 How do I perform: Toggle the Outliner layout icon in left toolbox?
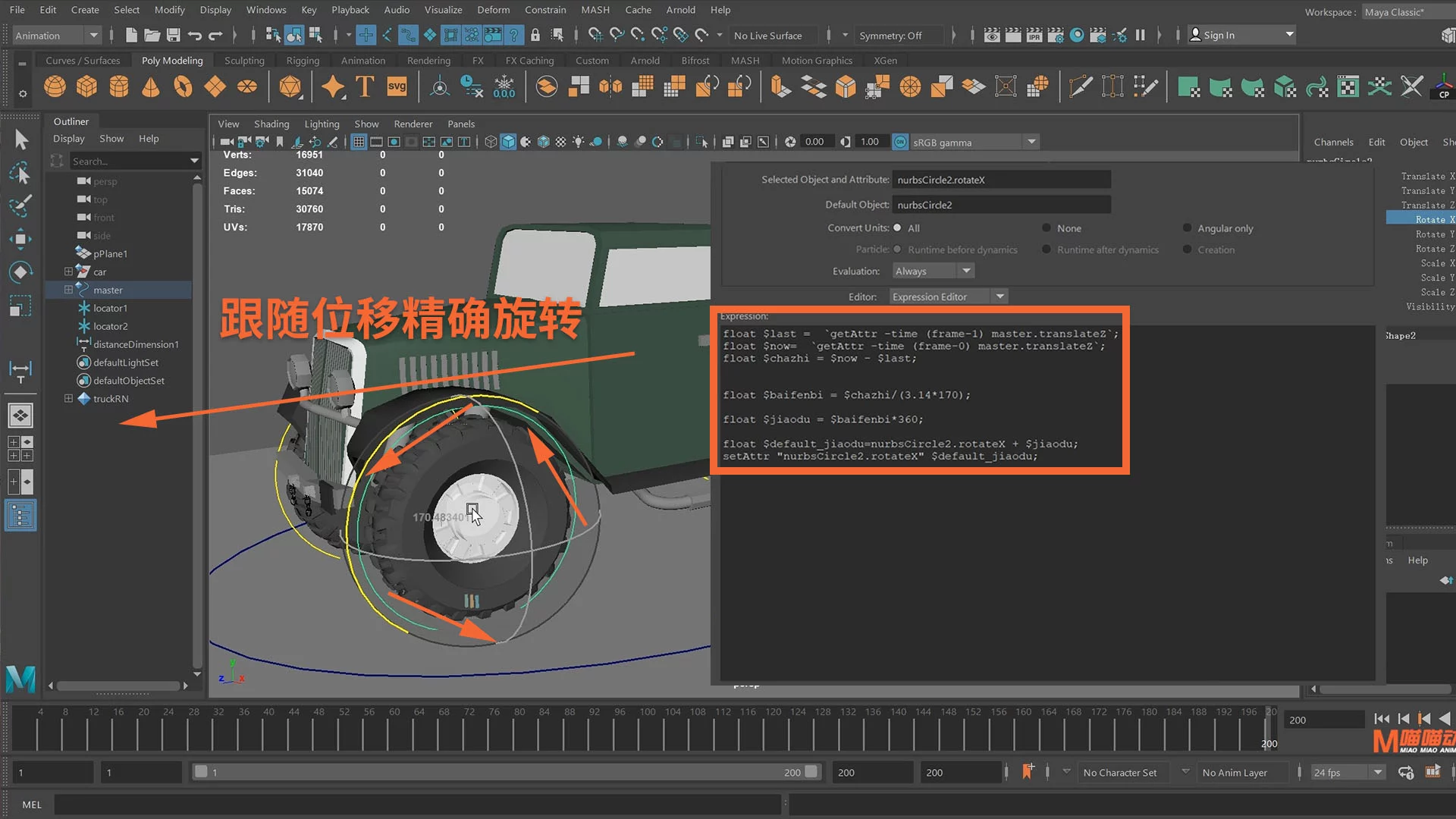click(20, 516)
